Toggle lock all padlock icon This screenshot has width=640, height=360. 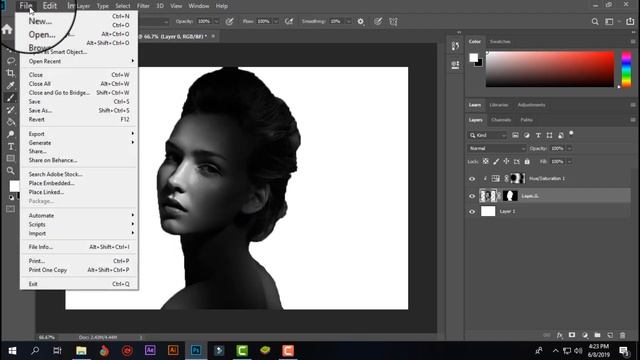[x=527, y=162]
